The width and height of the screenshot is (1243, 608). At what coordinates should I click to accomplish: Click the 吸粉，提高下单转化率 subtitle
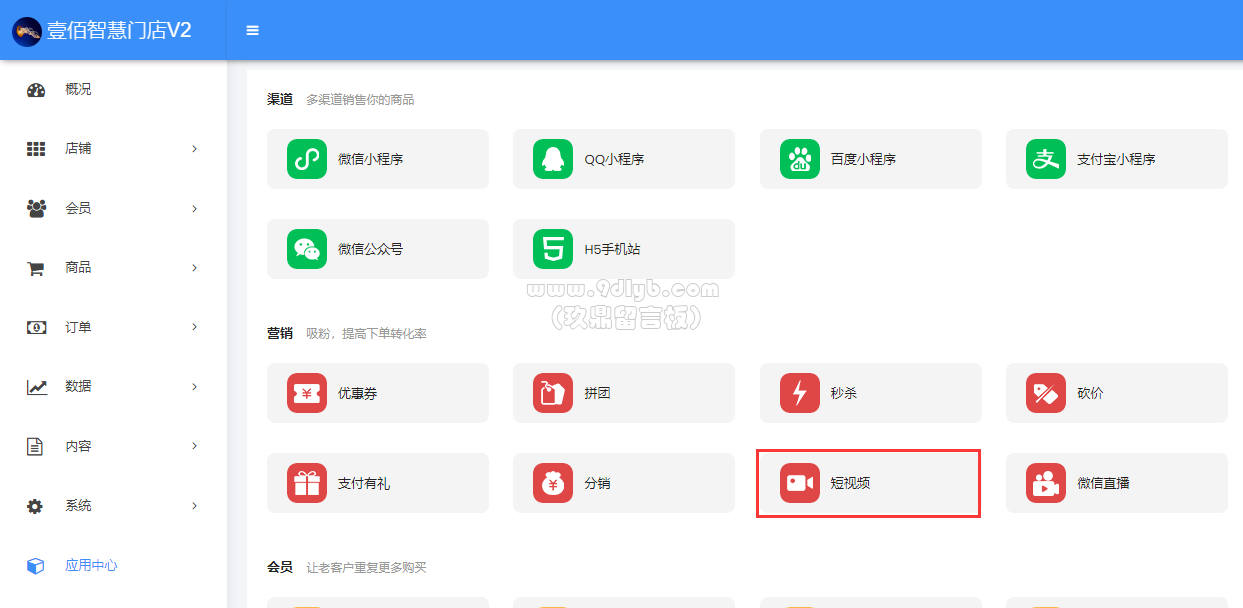[x=366, y=334]
